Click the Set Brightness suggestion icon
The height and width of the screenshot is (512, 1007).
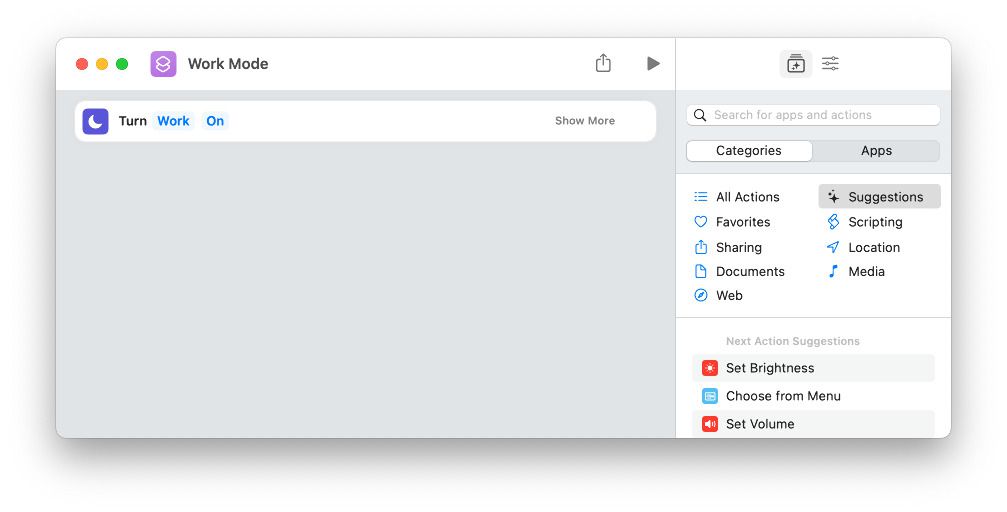tap(710, 368)
